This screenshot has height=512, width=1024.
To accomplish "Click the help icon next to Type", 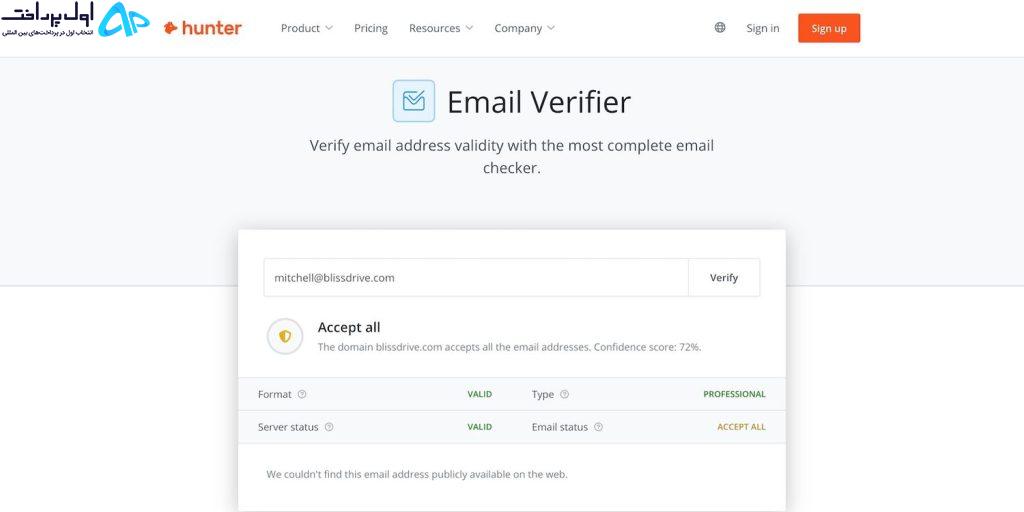I will pos(564,394).
